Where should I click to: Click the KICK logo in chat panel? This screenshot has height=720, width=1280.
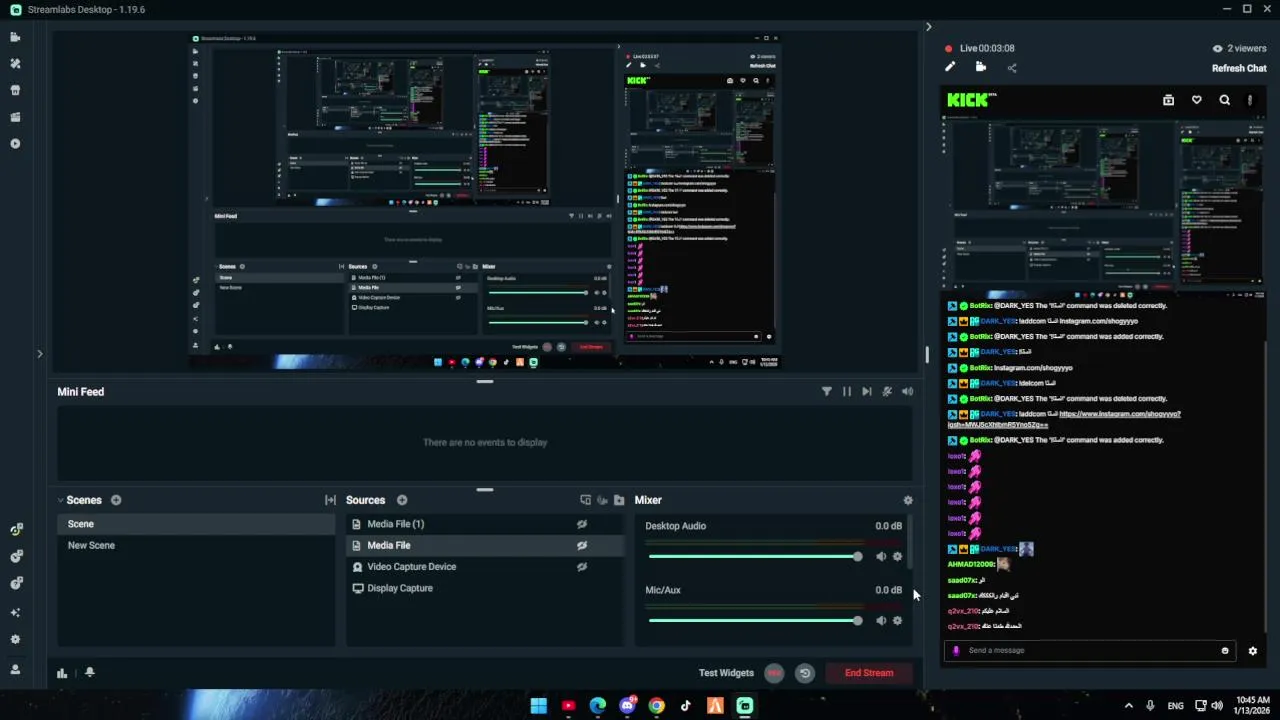pyautogui.click(x=972, y=100)
